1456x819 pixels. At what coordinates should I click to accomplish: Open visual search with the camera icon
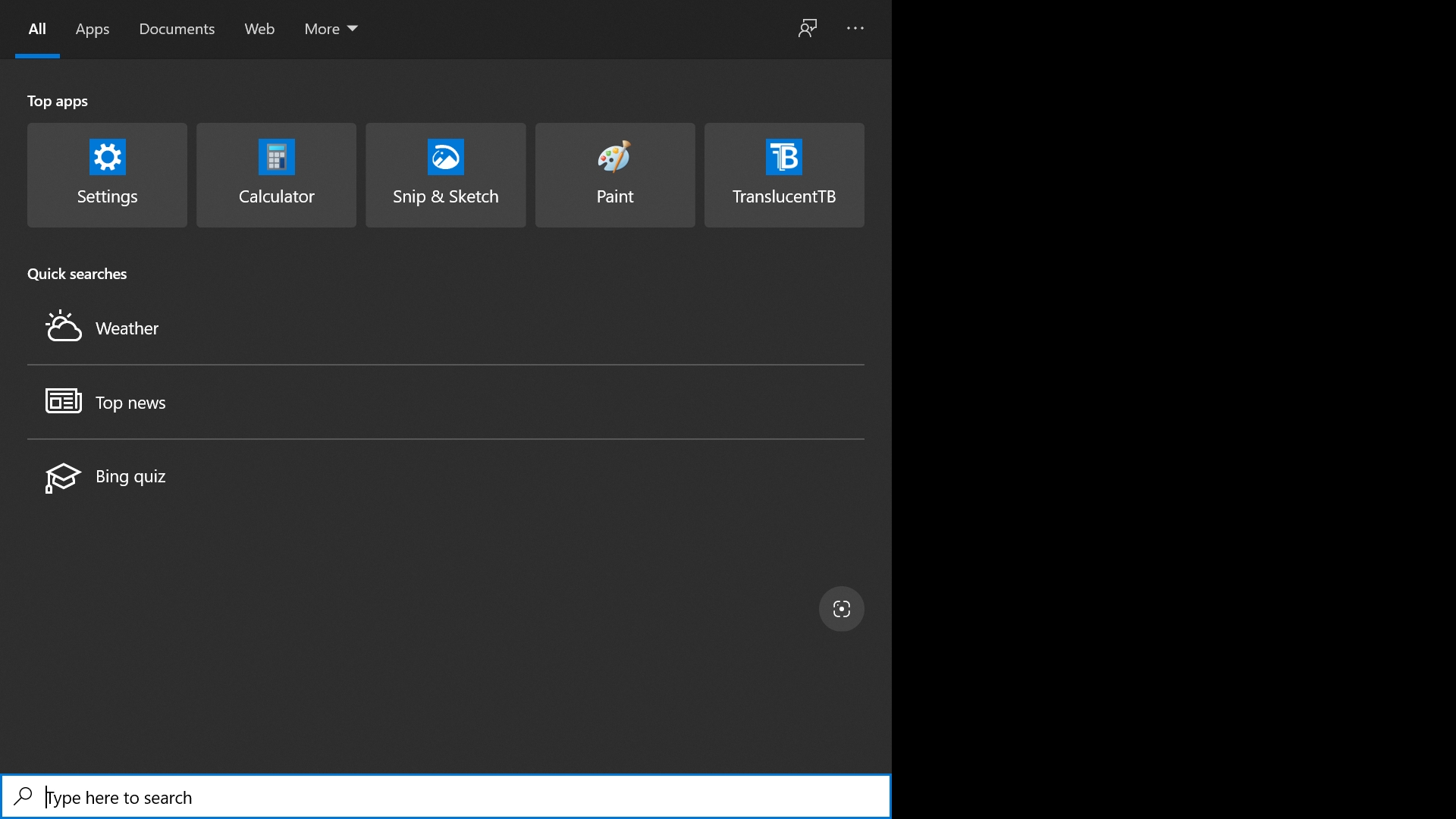click(x=842, y=609)
